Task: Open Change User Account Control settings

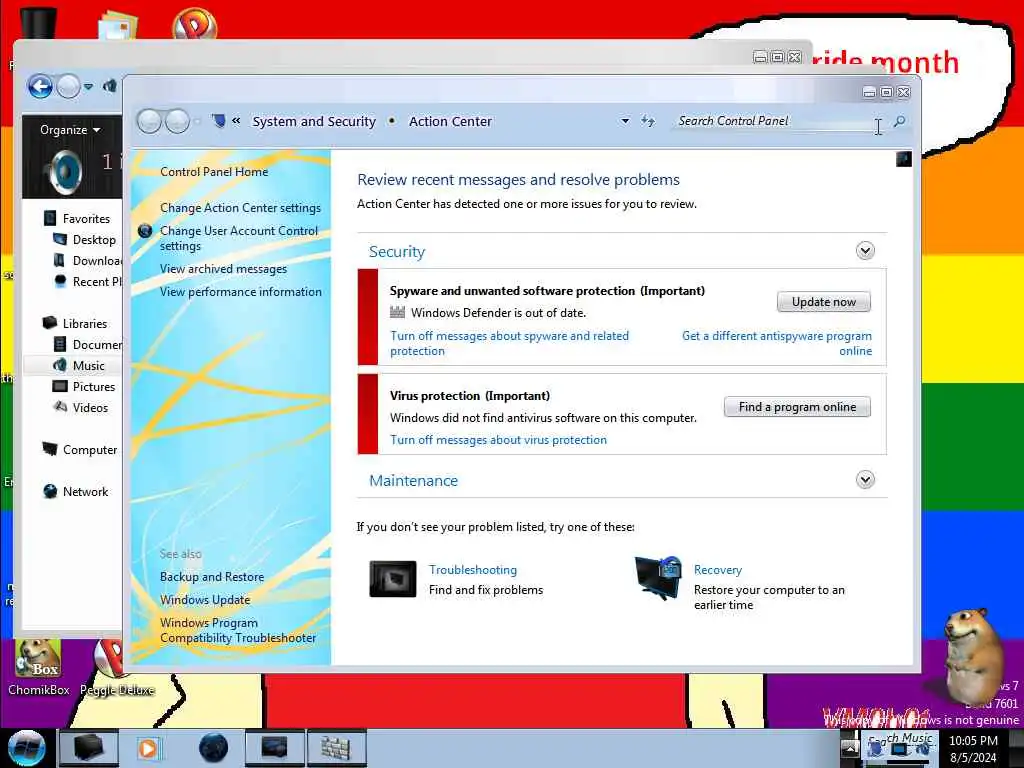Action: click(239, 238)
